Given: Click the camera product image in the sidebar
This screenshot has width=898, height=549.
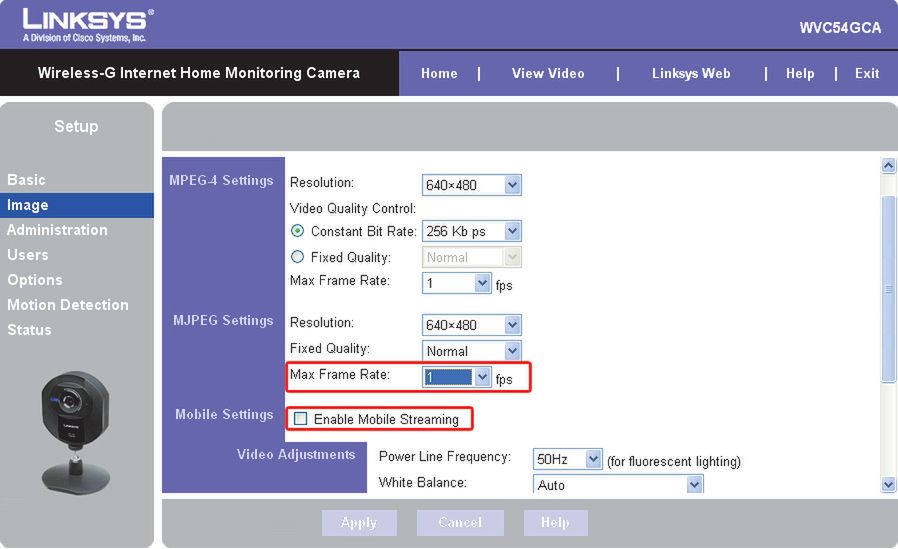Looking at the screenshot, I should [76, 432].
